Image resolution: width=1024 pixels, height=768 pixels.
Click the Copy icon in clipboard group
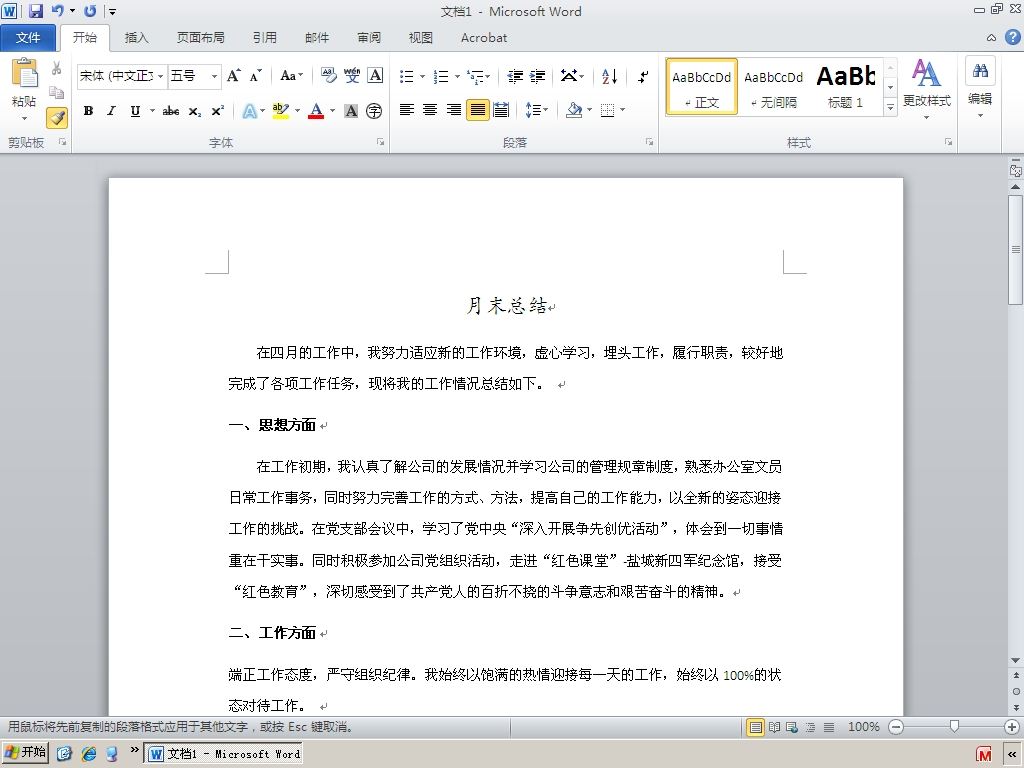point(57,93)
